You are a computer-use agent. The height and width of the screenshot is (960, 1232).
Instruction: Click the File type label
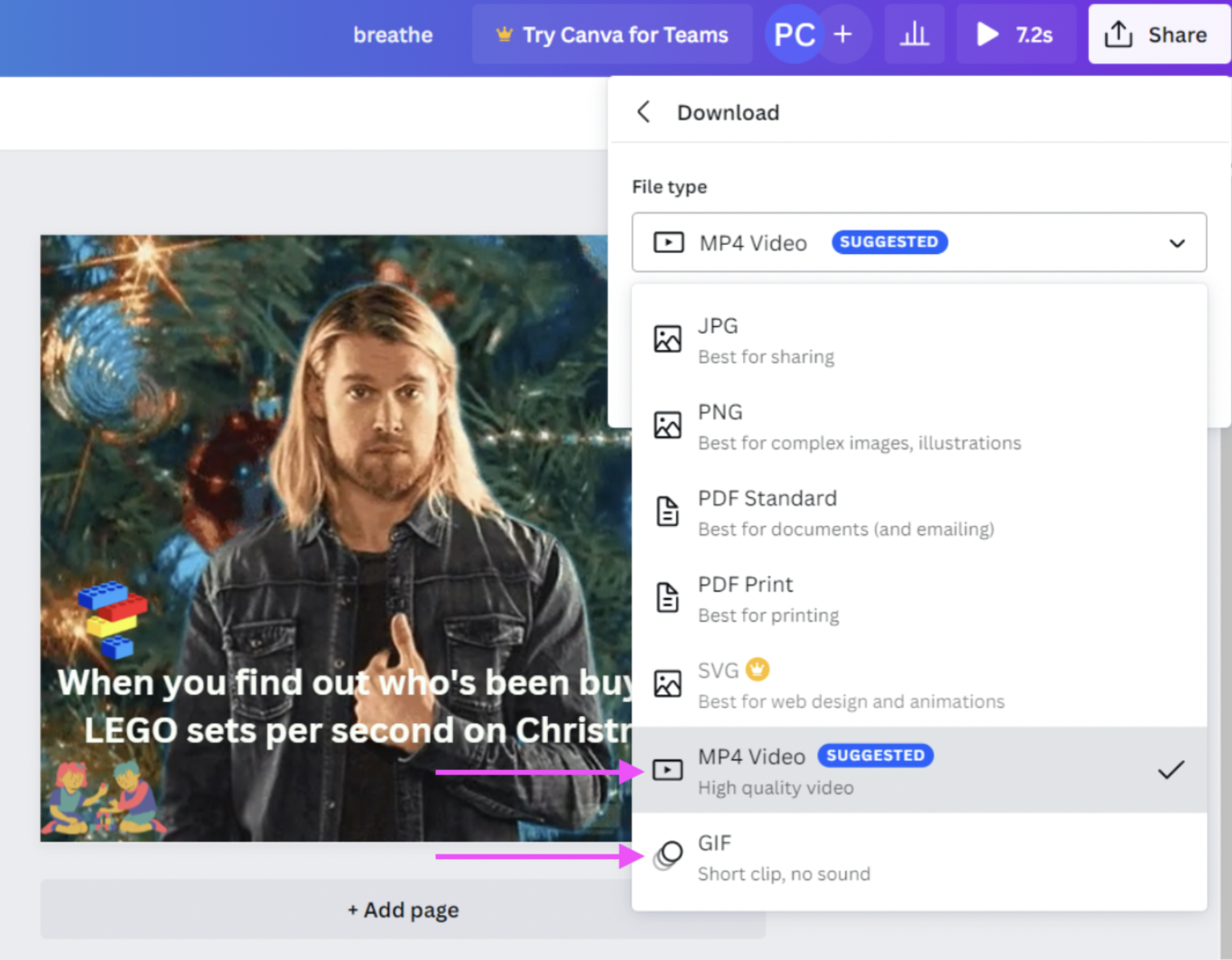(x=669, y=187)
